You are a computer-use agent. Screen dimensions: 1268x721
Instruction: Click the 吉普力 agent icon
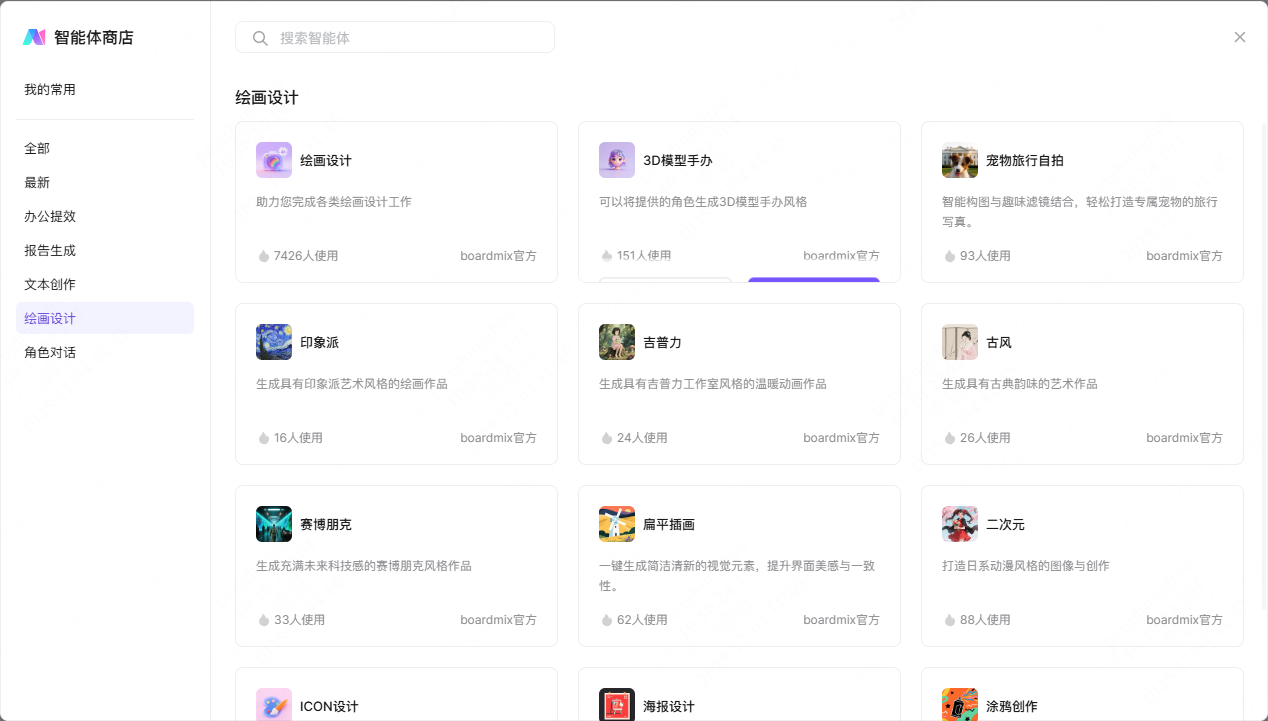click(x=617, y=342)
